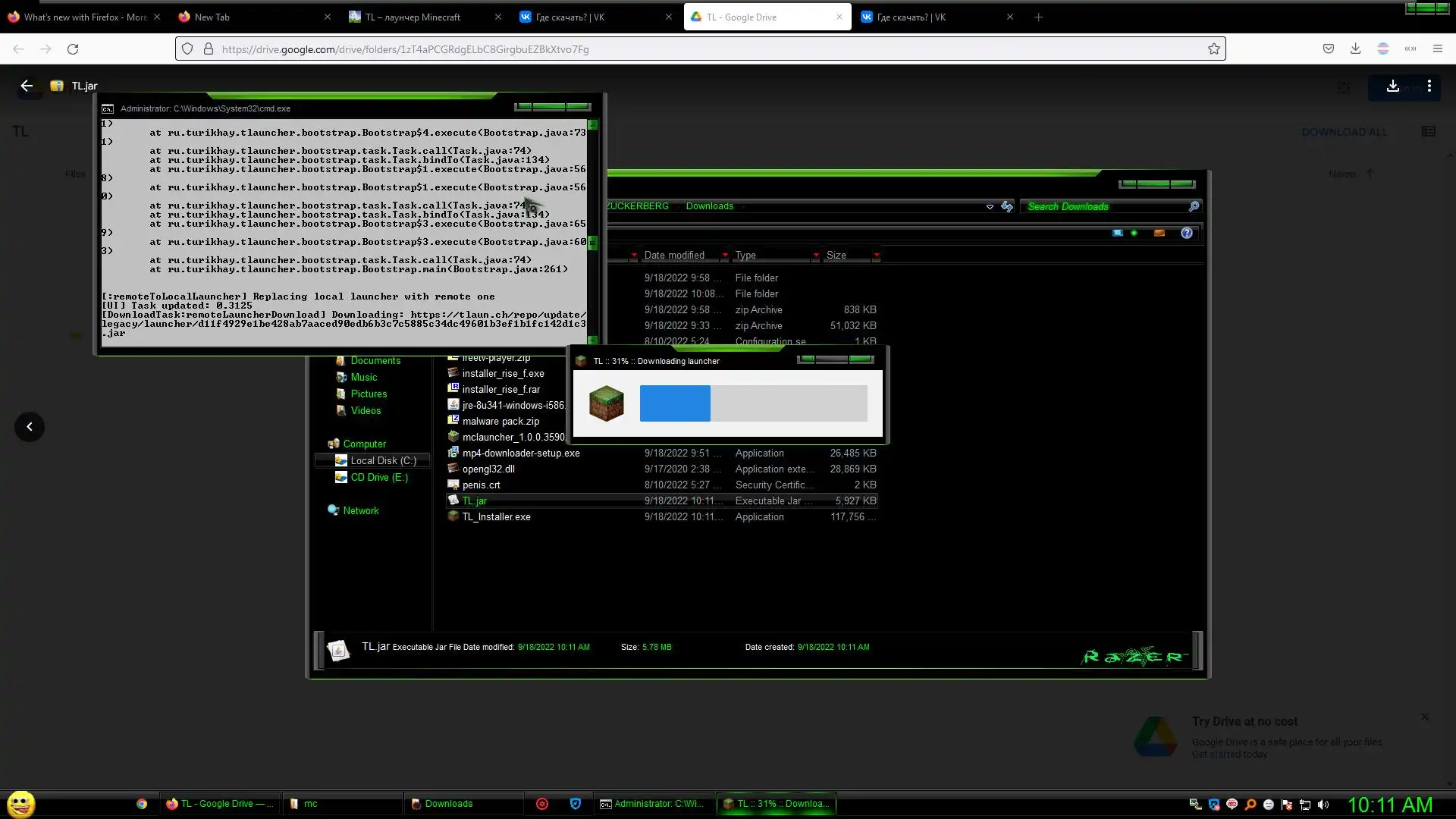Open Firefox downloads panel icon
The width and height of the screenshot is (1456, 819).
pos(1355,49)
